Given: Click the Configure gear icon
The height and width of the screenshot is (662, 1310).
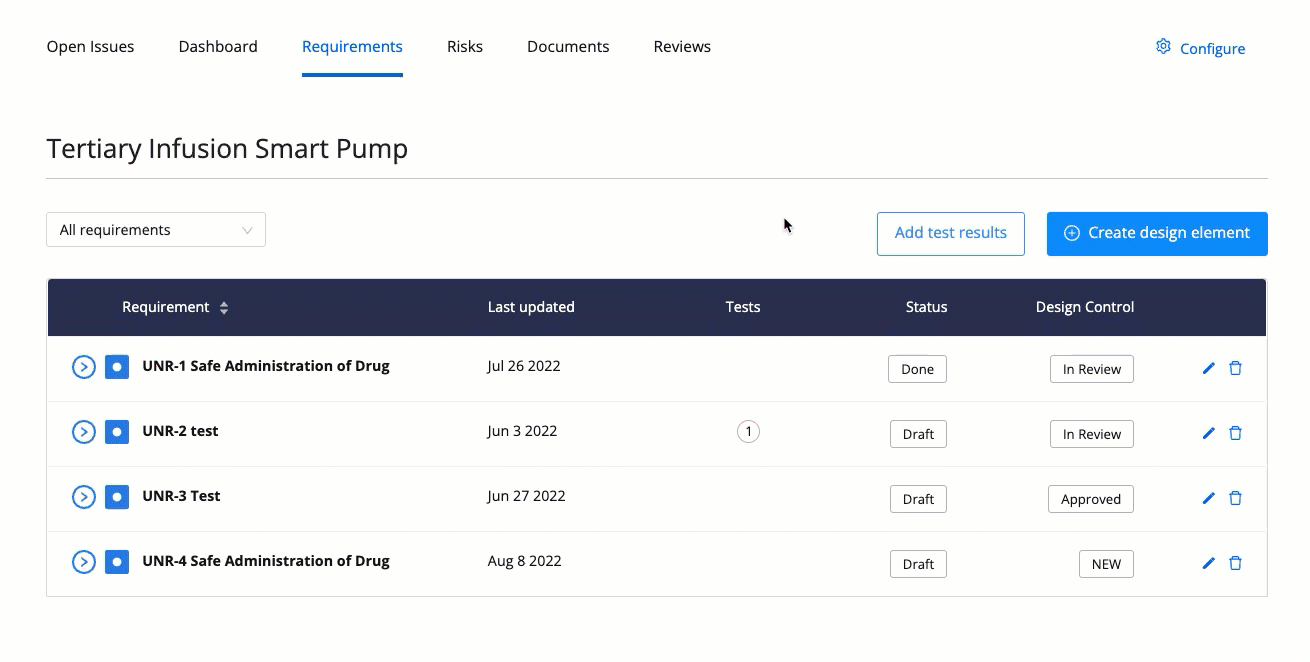Looking at the screenshot, I should click(x=1163, y=47).
